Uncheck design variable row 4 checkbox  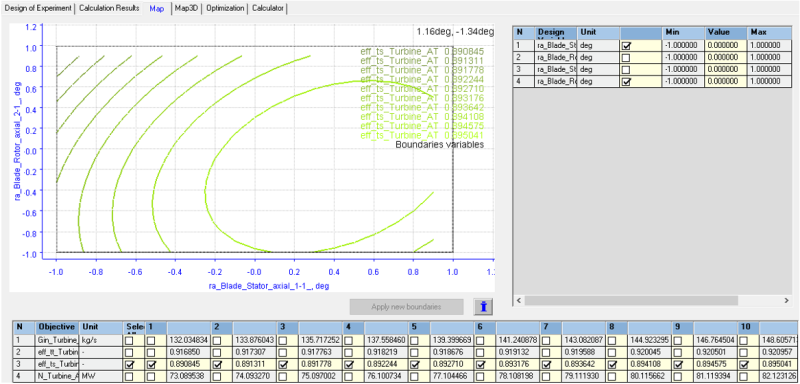(x=627, y=82)
